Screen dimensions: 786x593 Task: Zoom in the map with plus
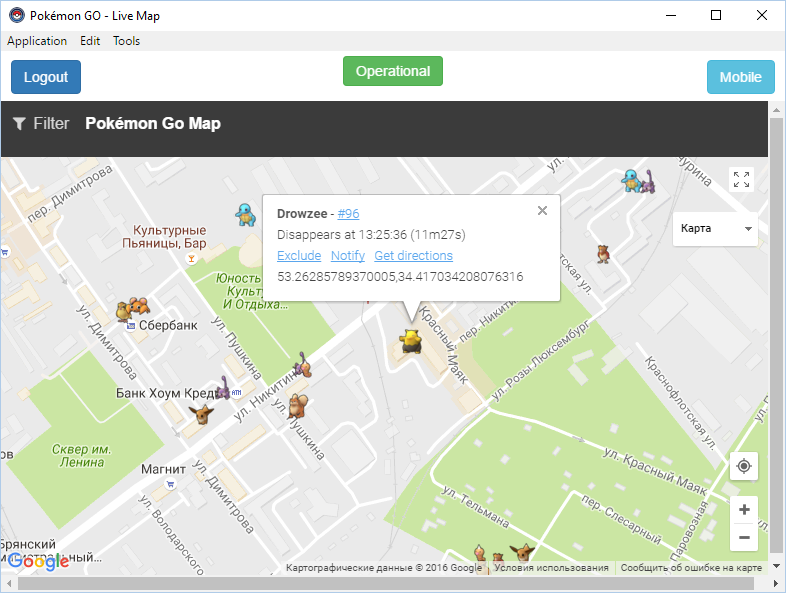pos(744,510)
